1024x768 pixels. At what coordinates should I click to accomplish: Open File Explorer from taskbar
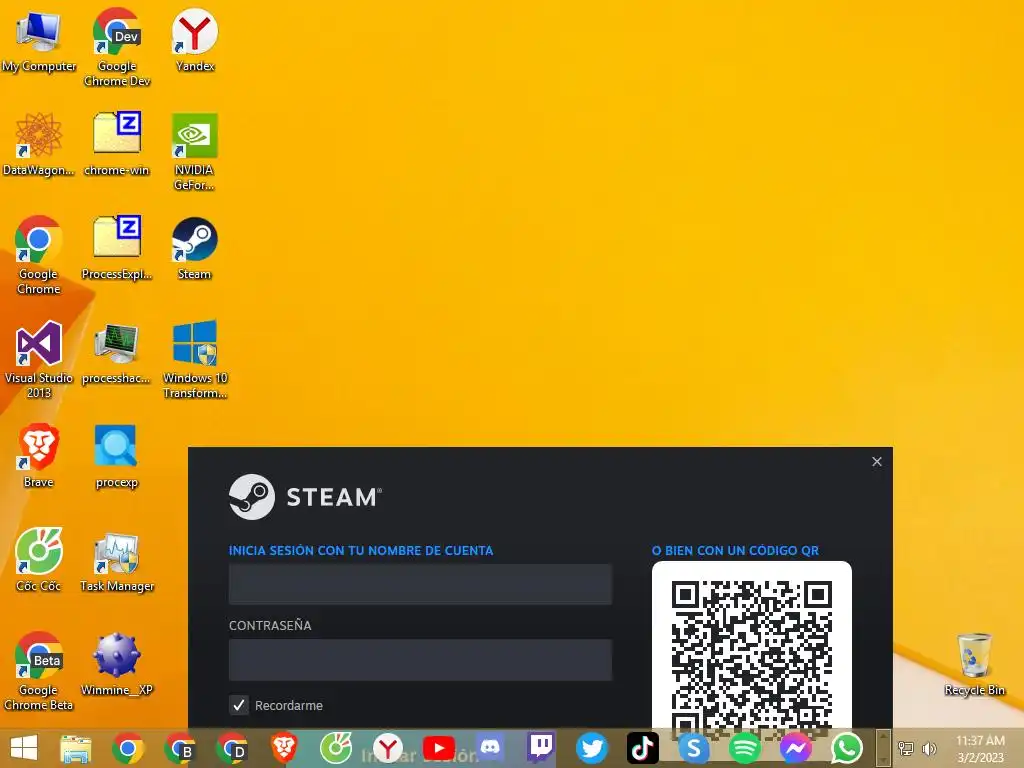(76, 748)
